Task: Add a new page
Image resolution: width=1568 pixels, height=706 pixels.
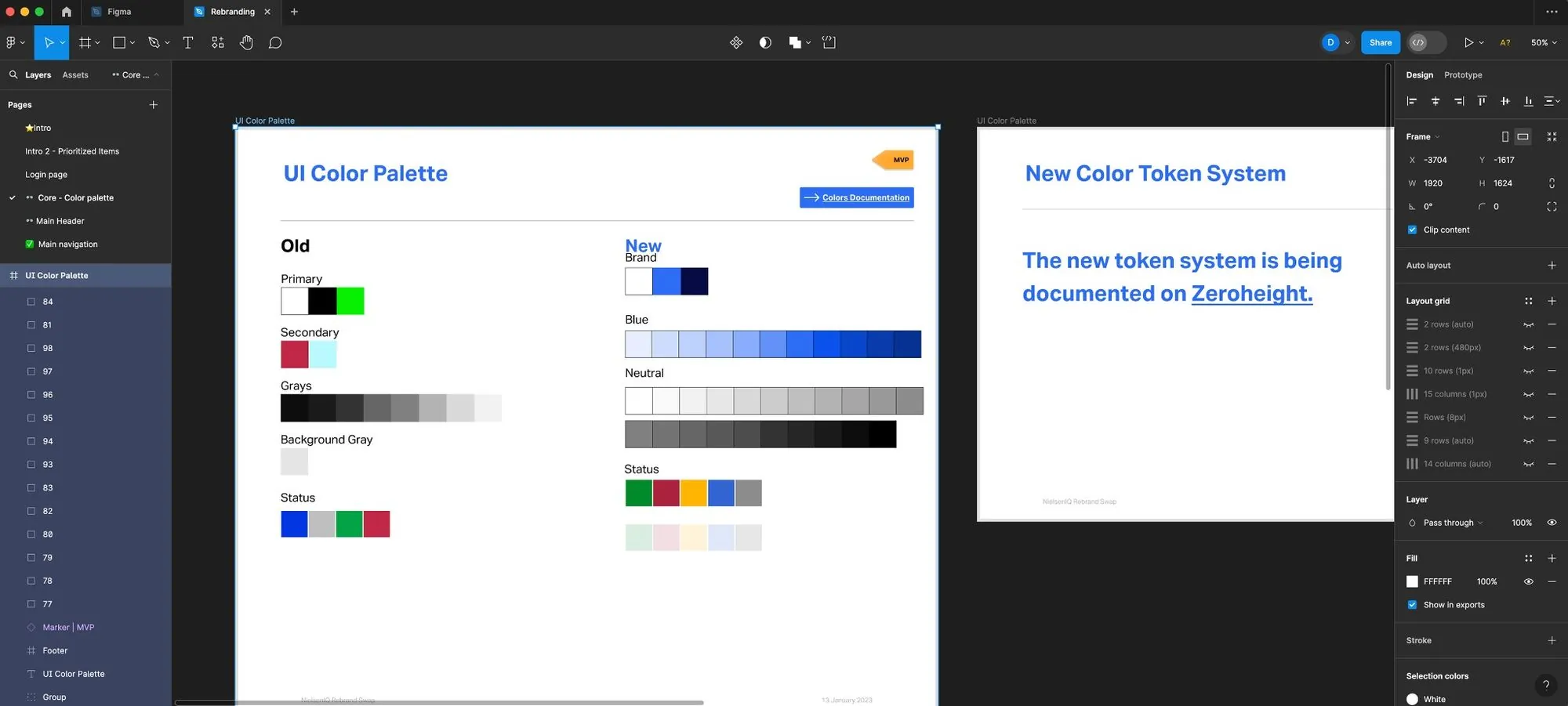Action: tap(154, 104)
